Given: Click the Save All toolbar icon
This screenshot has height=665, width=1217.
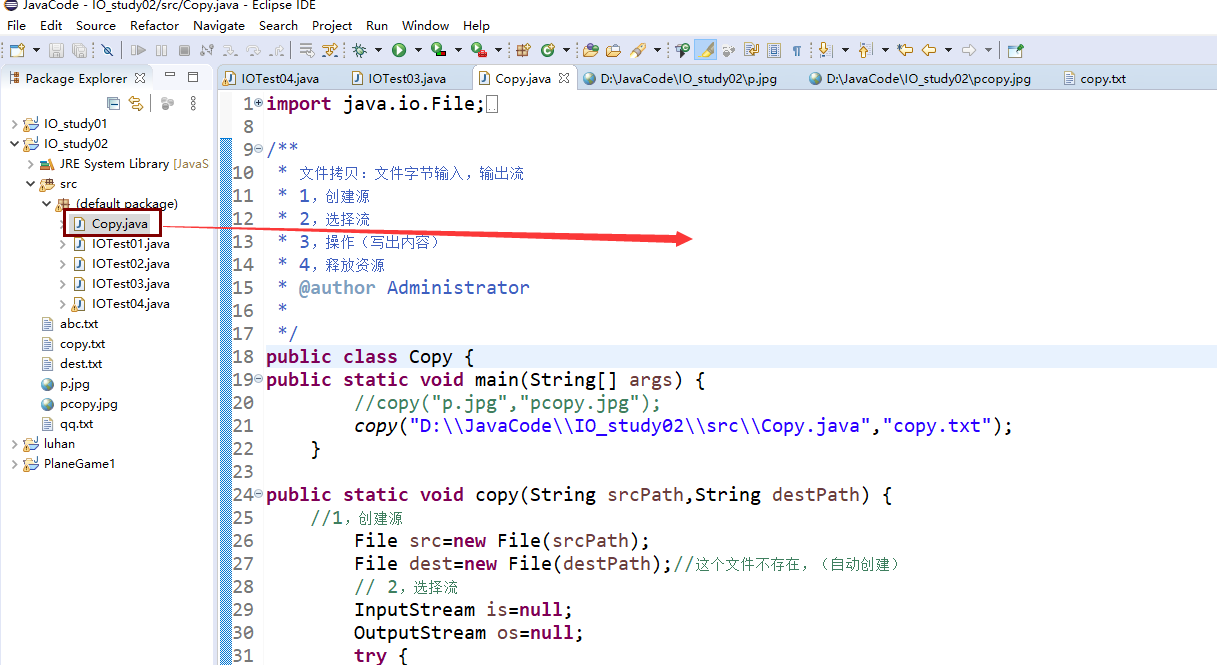Looking at the screenshot, I should click(x=79, y=50).
